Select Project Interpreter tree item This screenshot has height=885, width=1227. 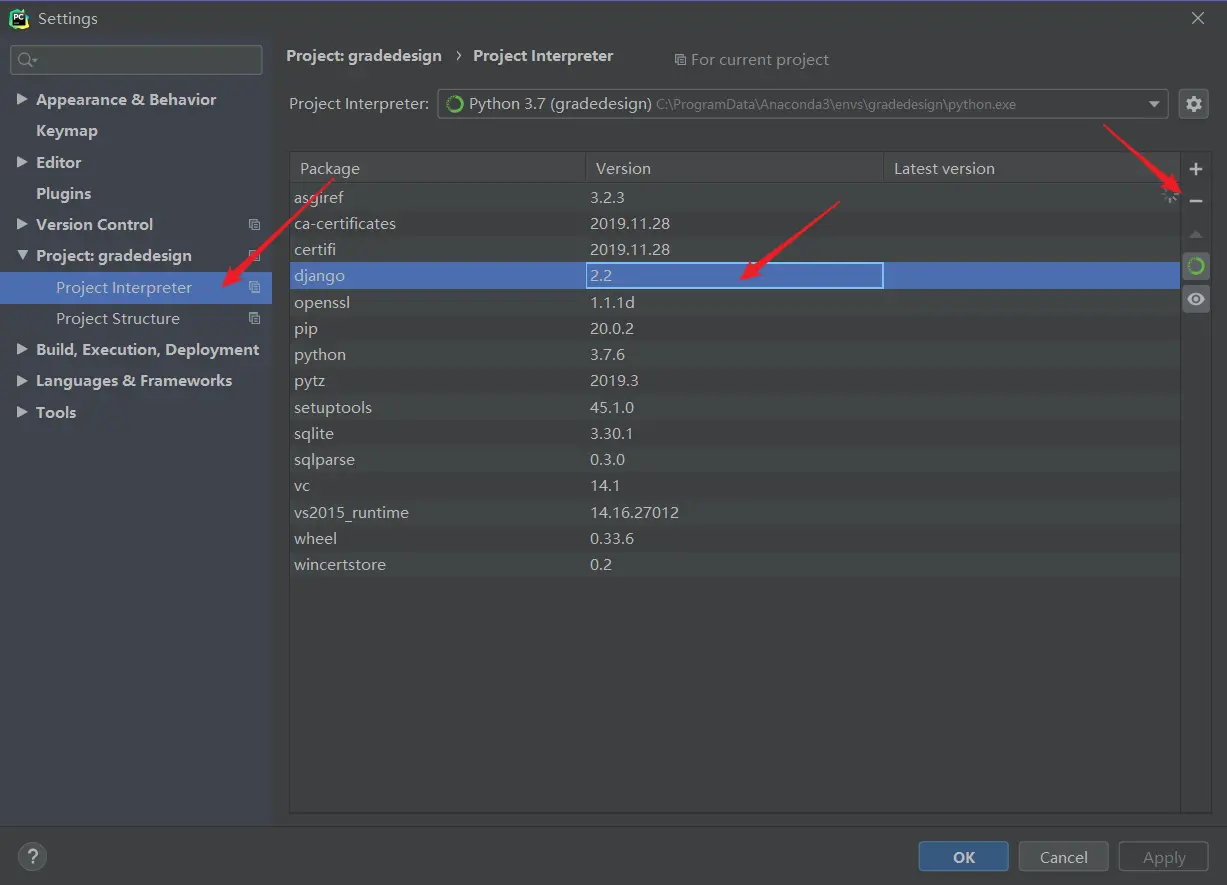(x=136, y=288)
